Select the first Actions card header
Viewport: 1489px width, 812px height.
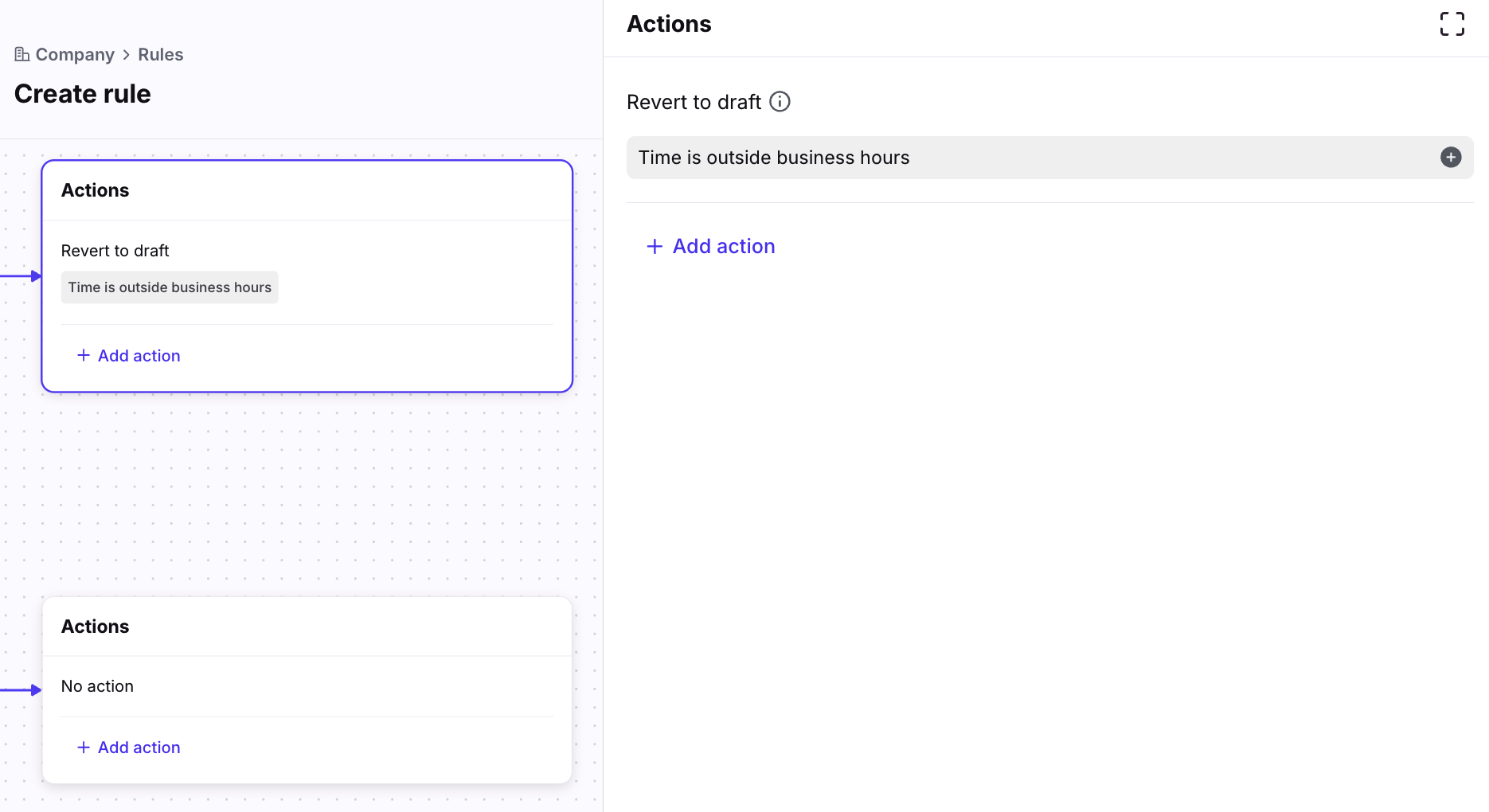(x=96, y=190)
